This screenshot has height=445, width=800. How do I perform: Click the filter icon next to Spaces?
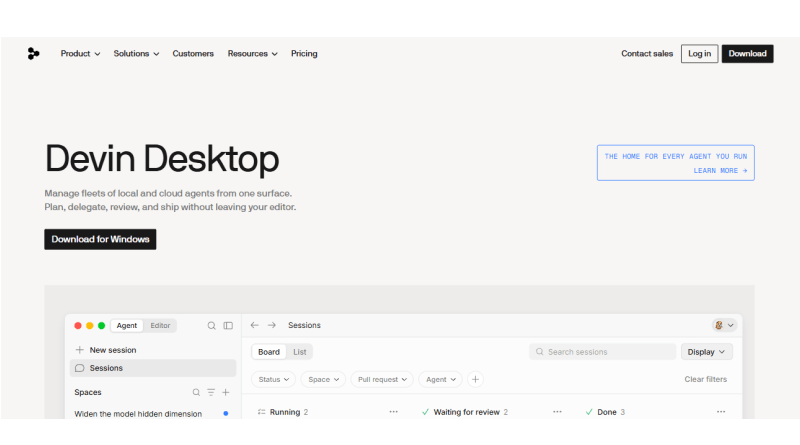point(211,392)
